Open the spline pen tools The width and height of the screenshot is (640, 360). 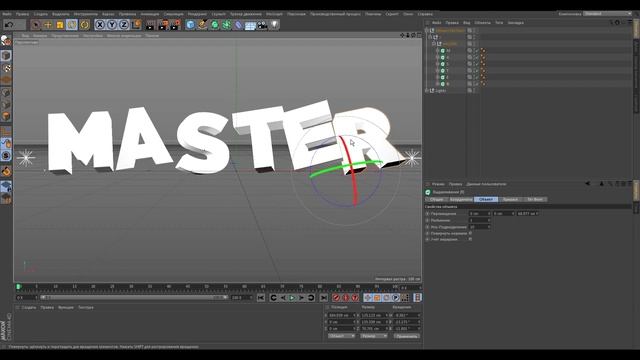[x=202, y=25]
